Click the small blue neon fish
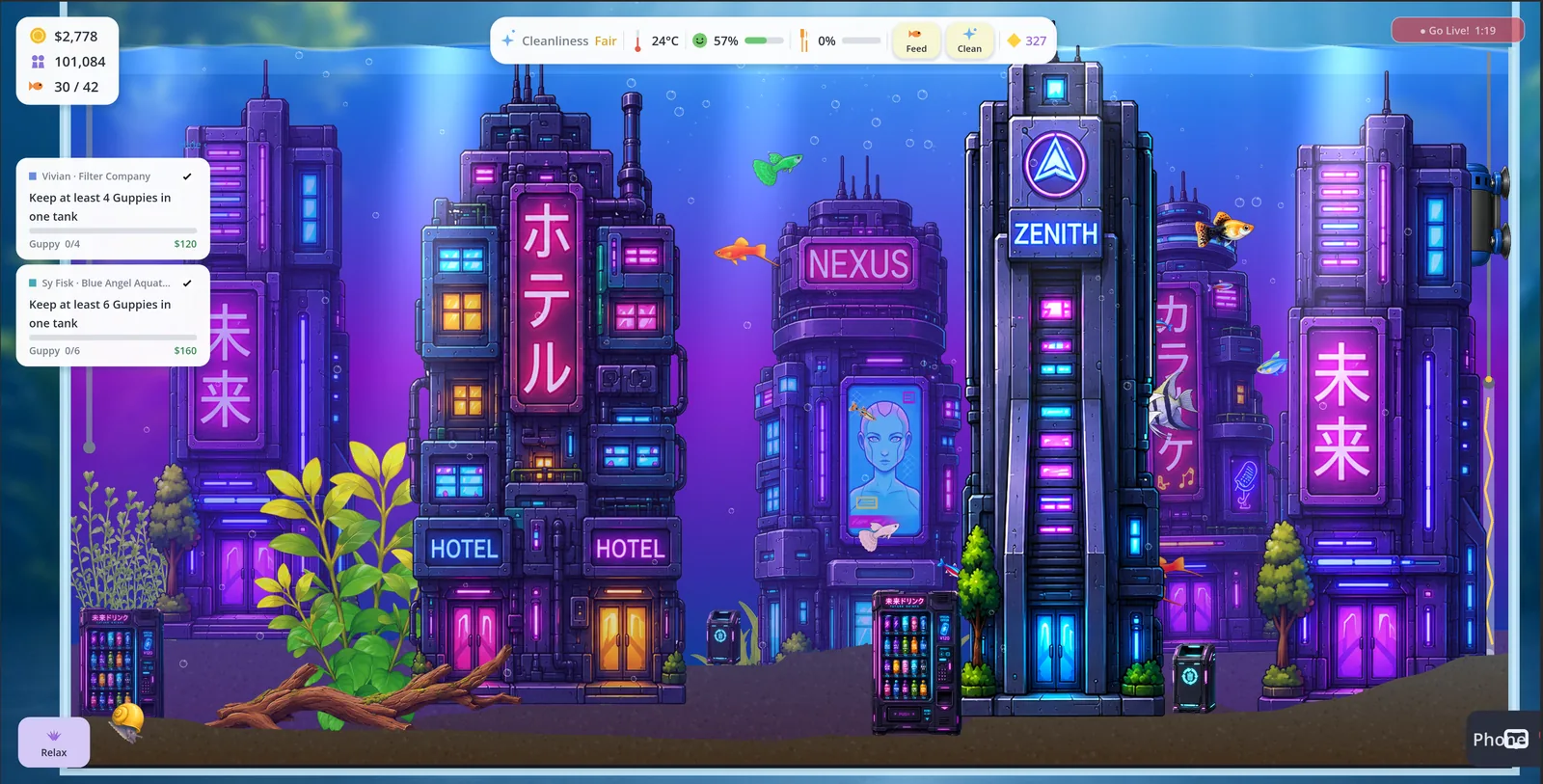The image size is (1543, 784). tap(1273, 364)
